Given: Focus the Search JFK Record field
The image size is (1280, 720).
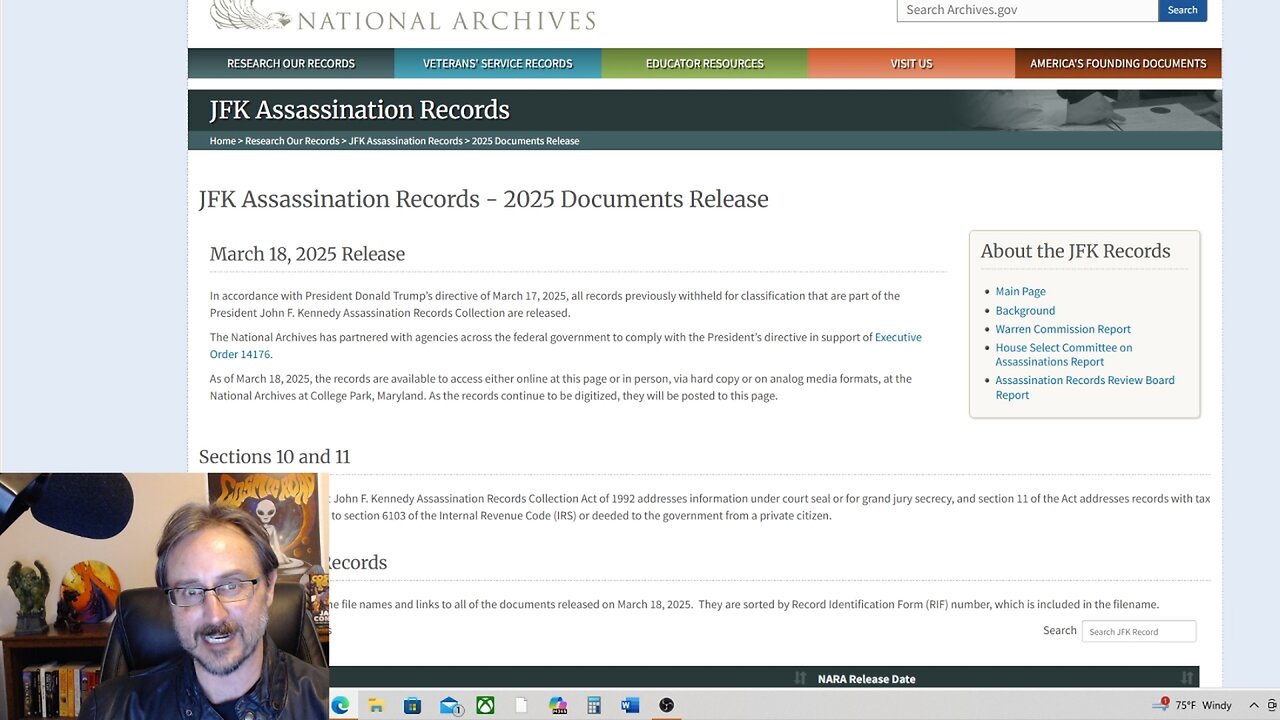Looking at the screenshot, I should click(1139, 631).
